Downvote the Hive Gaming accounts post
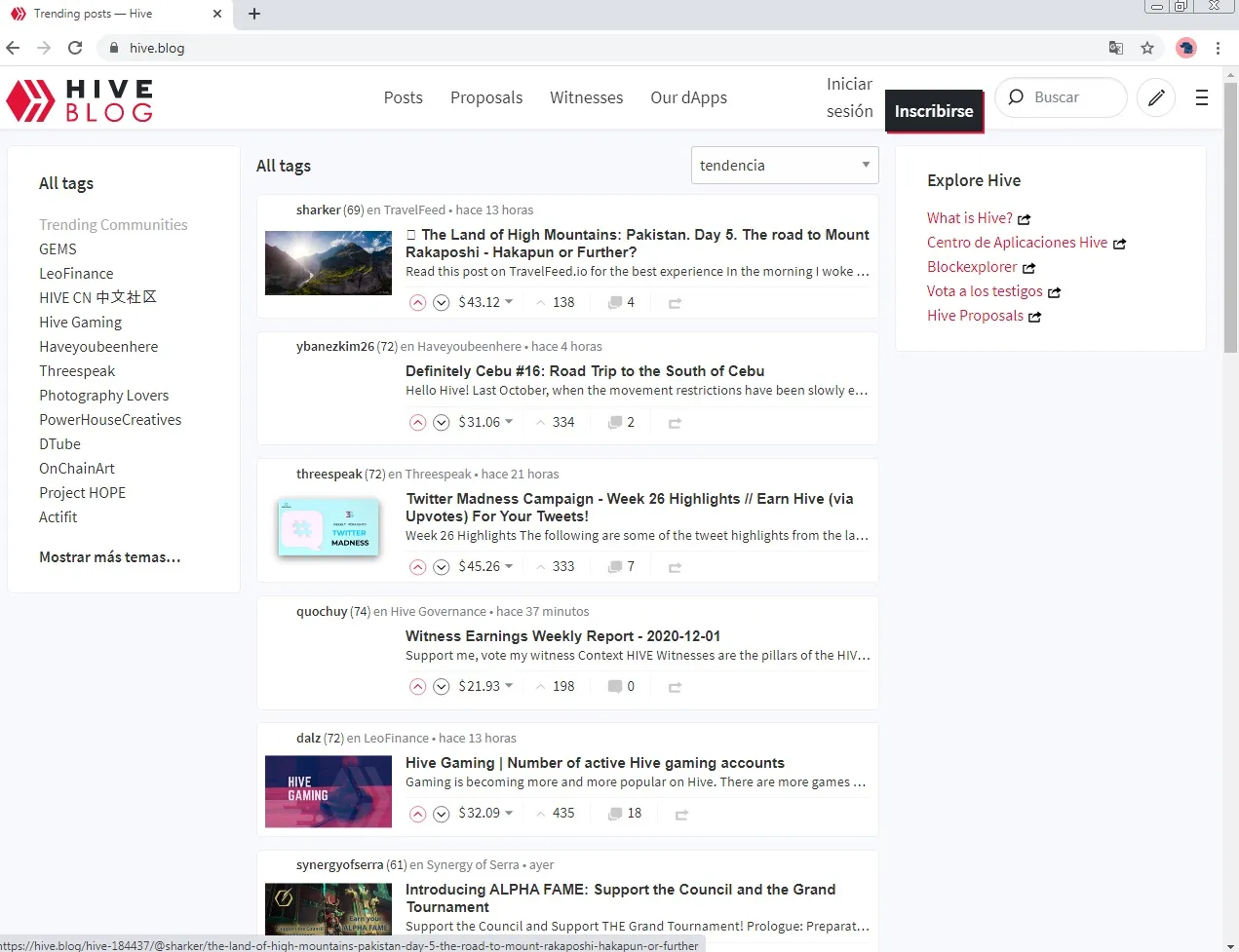 tap(441, 813)
